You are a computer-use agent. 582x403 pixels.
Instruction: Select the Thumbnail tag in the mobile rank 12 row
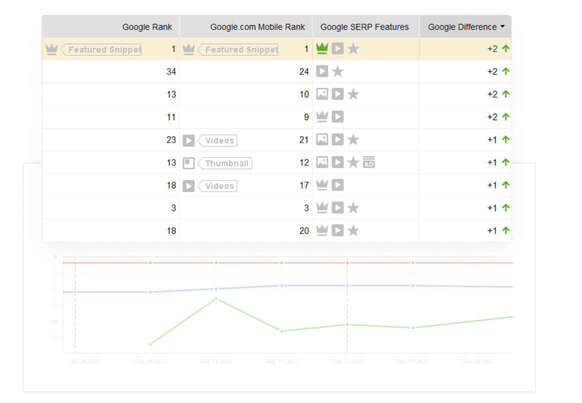tap(226, 163)
